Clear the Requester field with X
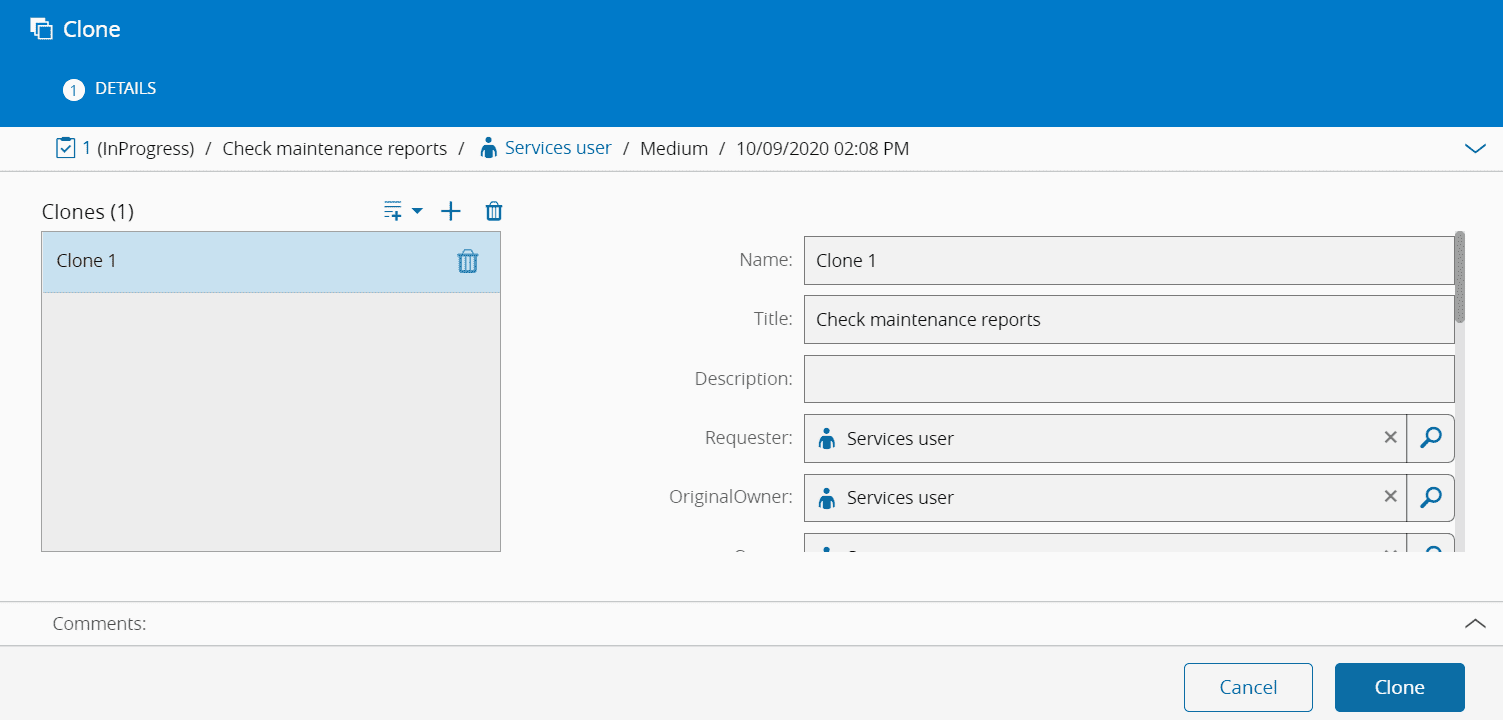Image resolution: width=1503 pixels, height=720 pixels. click(x=1390, y=438)
